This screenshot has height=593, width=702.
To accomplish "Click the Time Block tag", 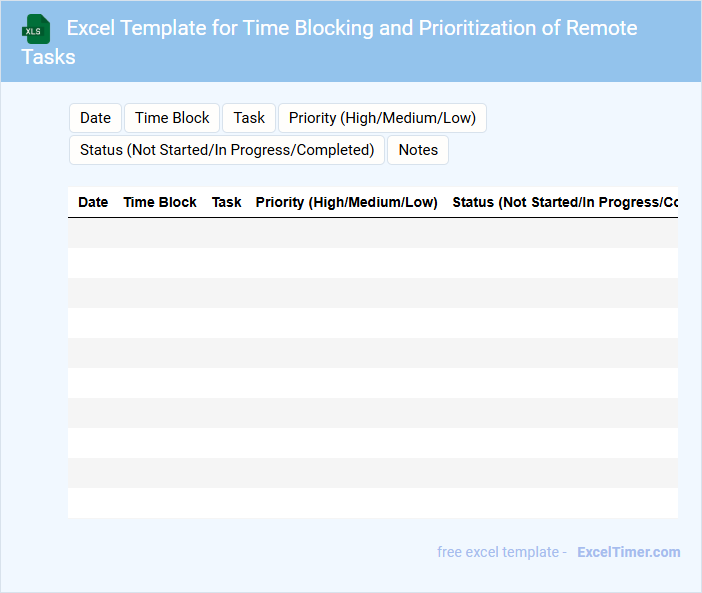I will pyautogui.click(x=172, y=118).
